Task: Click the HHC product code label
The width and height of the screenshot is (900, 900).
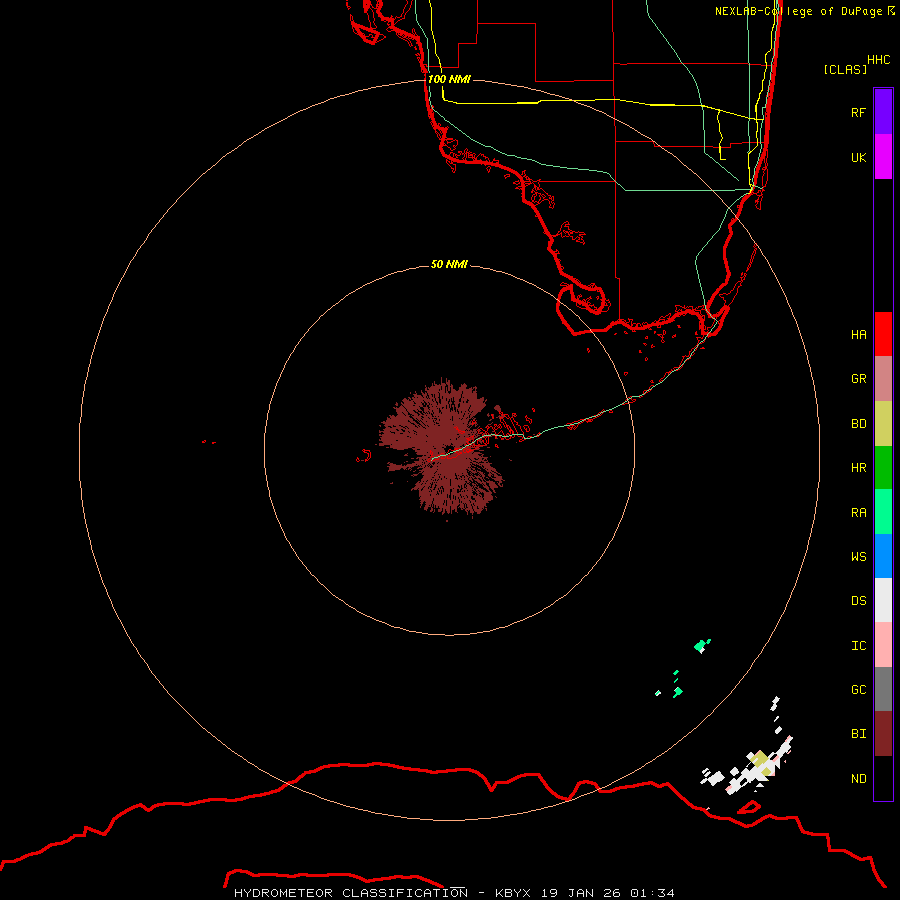Action: pyautogui.click(x=878, y=60)
